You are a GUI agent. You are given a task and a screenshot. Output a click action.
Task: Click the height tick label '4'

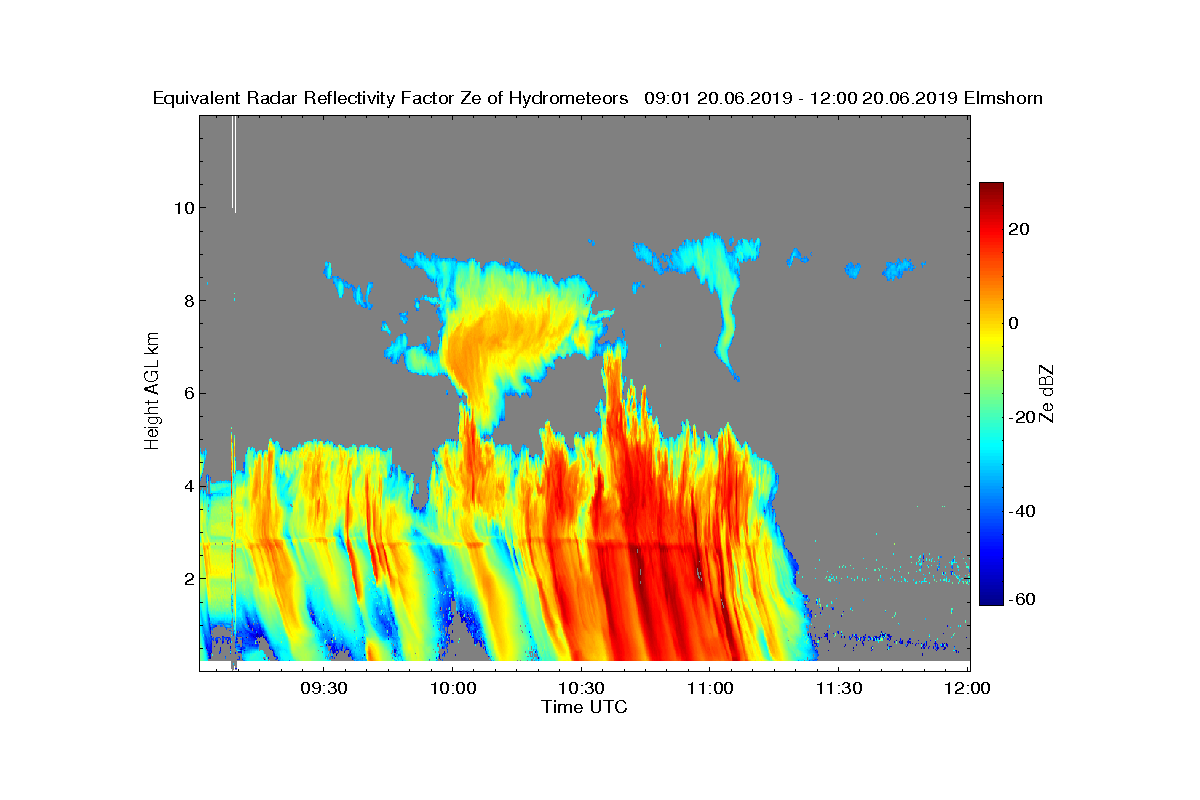188,486
